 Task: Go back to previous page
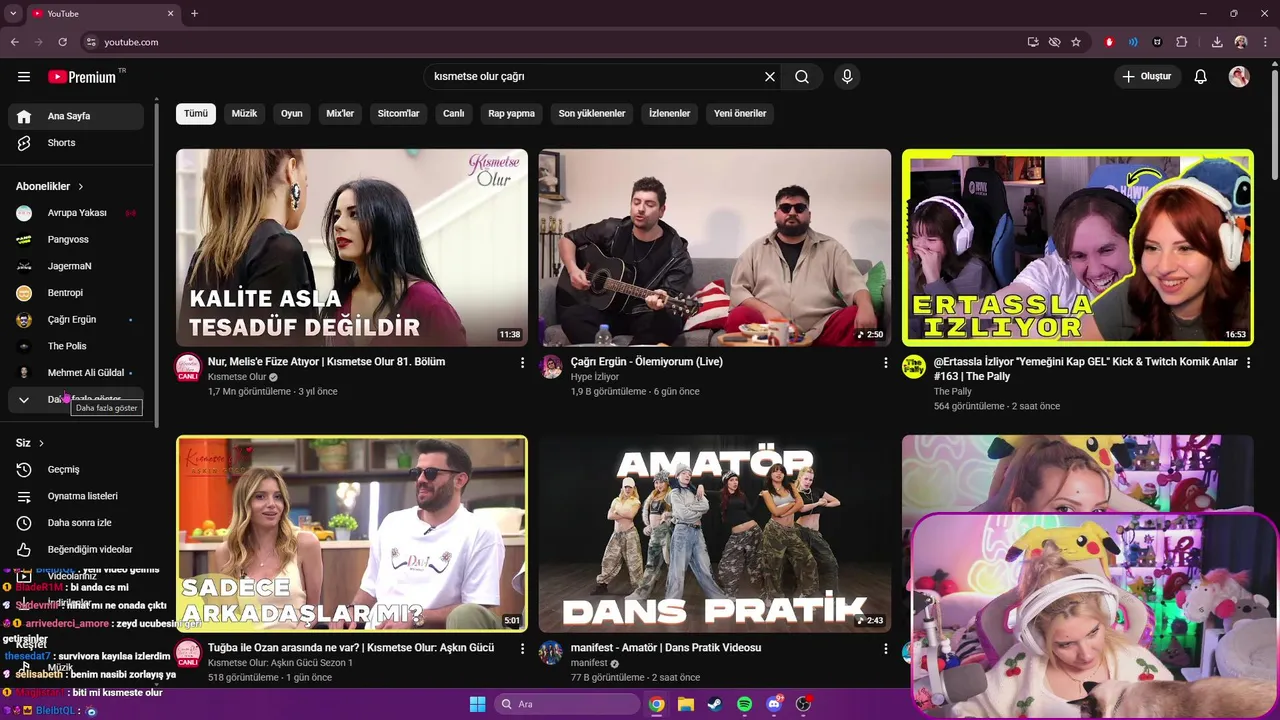[14, 42]
